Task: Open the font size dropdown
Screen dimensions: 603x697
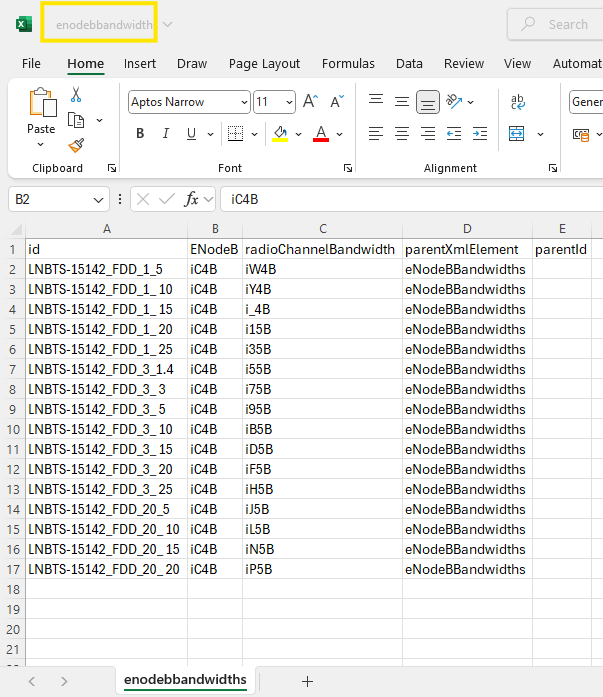Action: coord(289,102)
